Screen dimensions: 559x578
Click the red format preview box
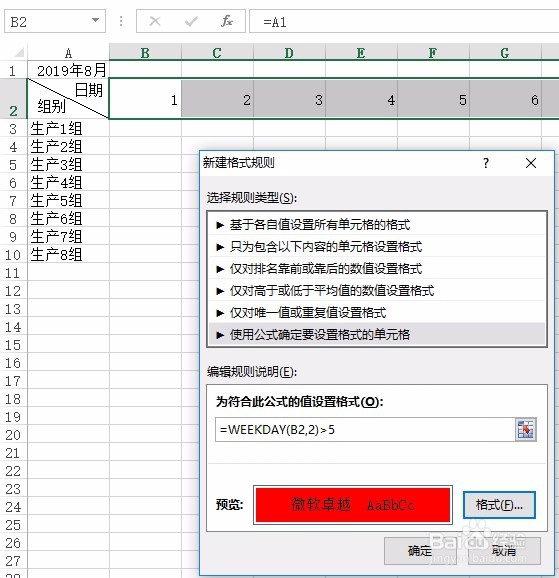(x=353, y=505)
